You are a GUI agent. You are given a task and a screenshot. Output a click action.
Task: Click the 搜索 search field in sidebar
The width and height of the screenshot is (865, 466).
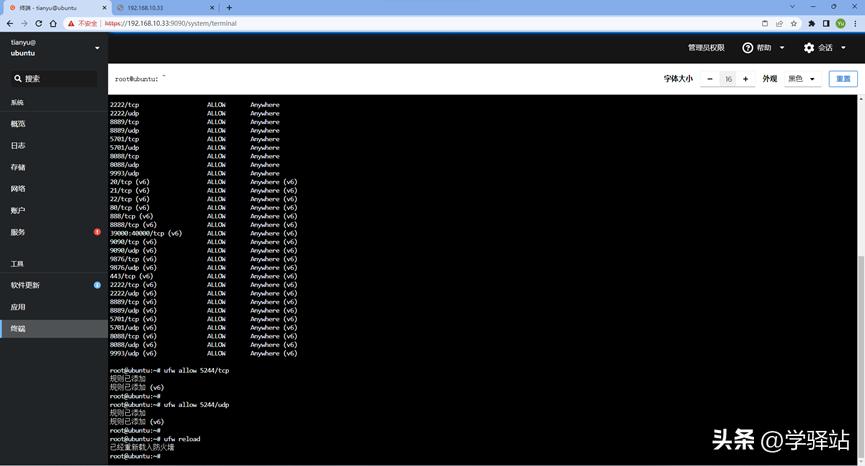point(54,78)
